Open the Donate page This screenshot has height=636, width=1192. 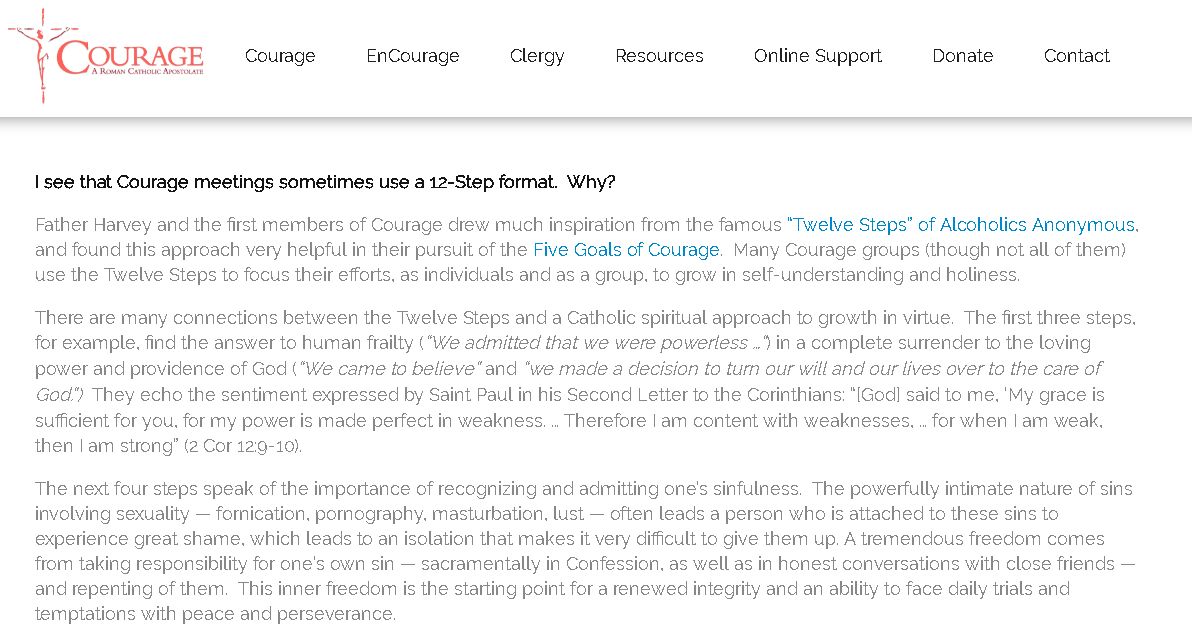click(x=962, y=55)
